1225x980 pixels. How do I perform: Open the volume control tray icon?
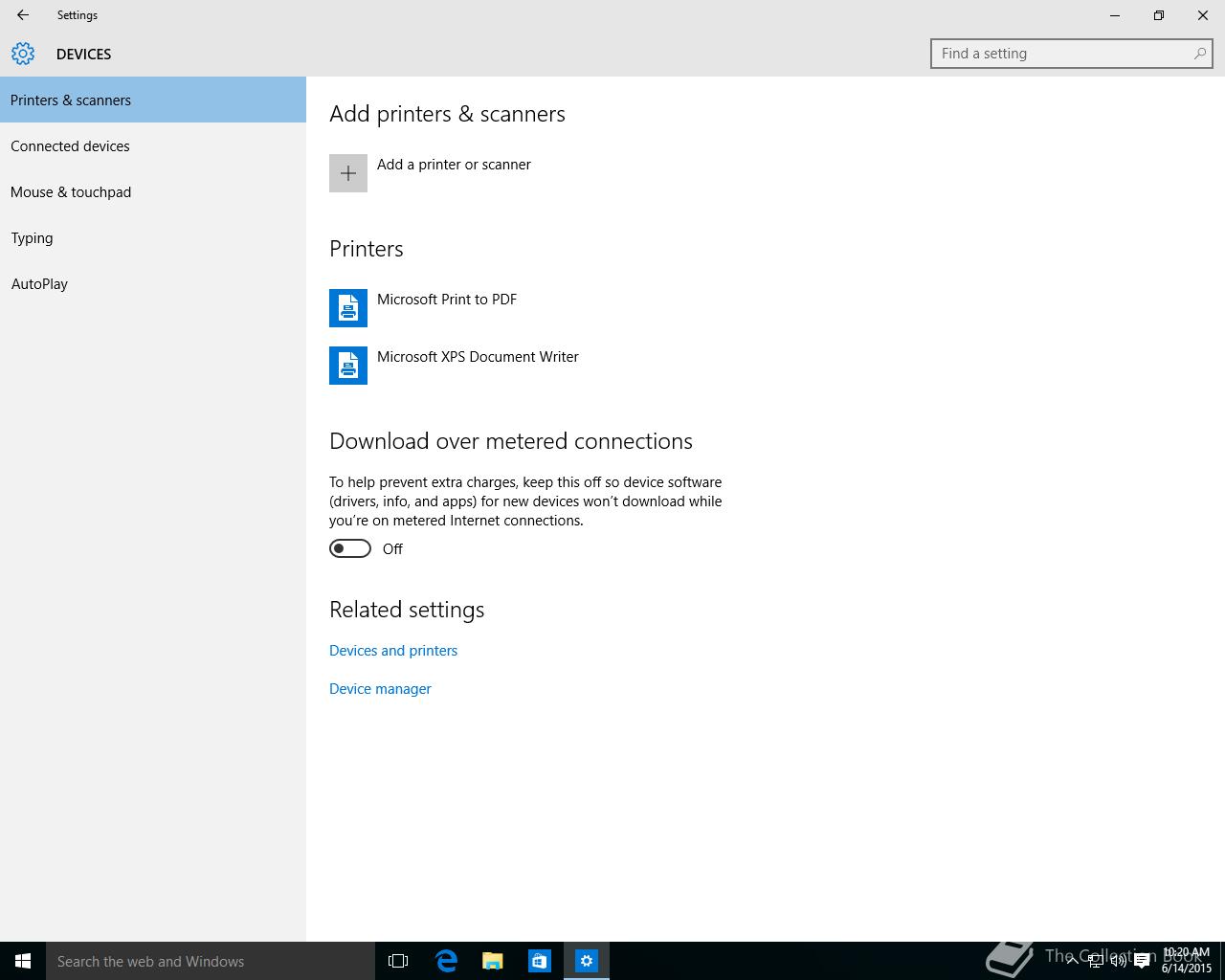[x=1119, y=961]
